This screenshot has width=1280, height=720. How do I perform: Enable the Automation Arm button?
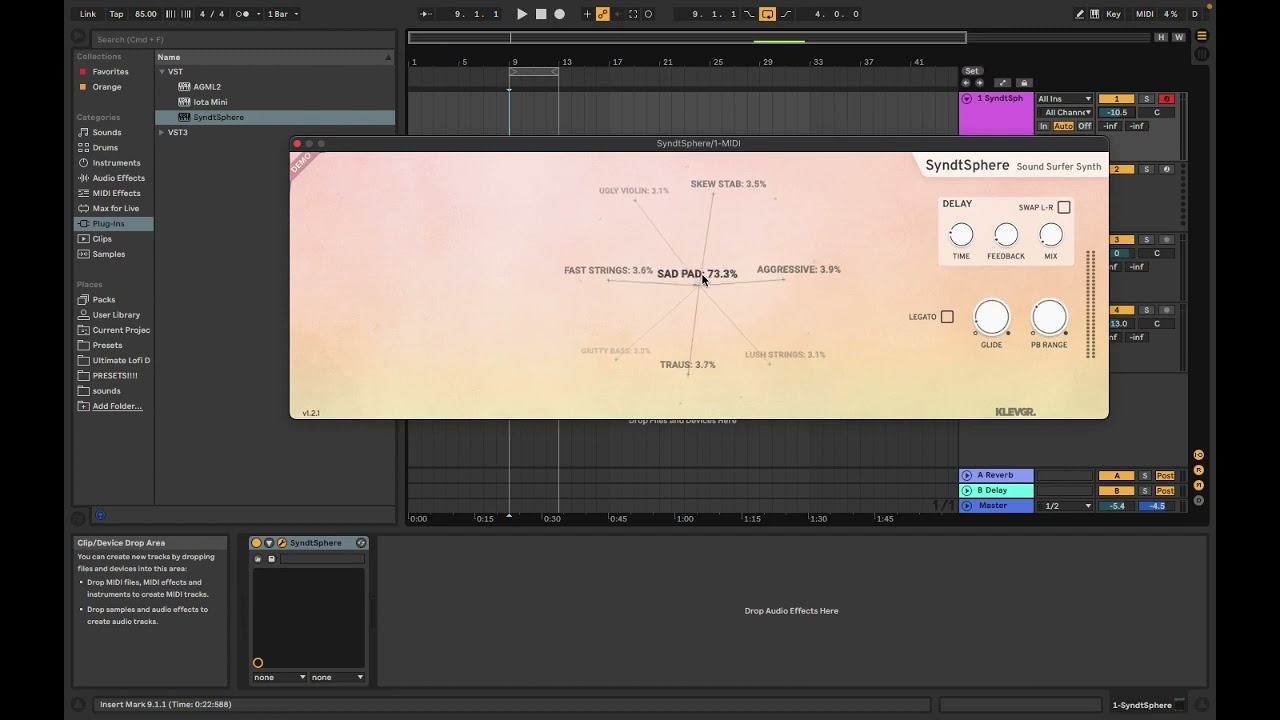tap(603, 14)
